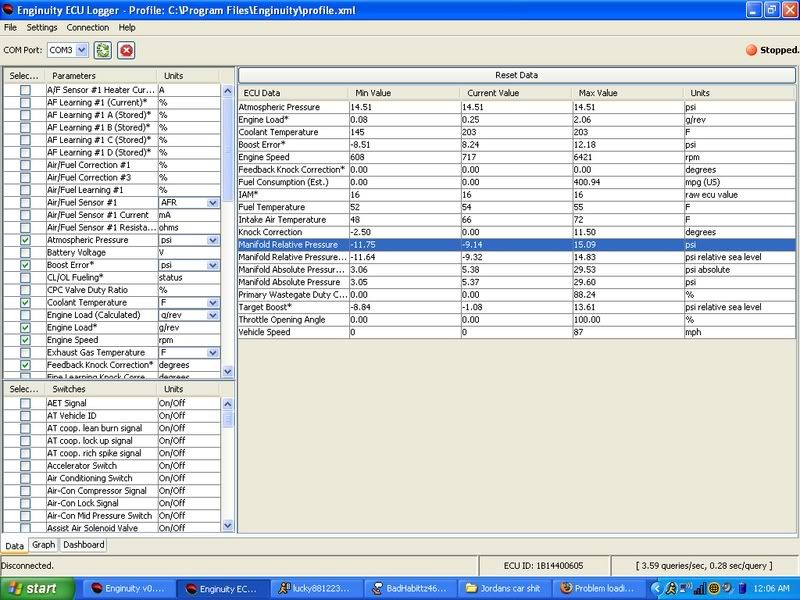This screenshot has height=600, width=800.
Task: Select the Vehicle Speed data row
Action: coord(516,332)
